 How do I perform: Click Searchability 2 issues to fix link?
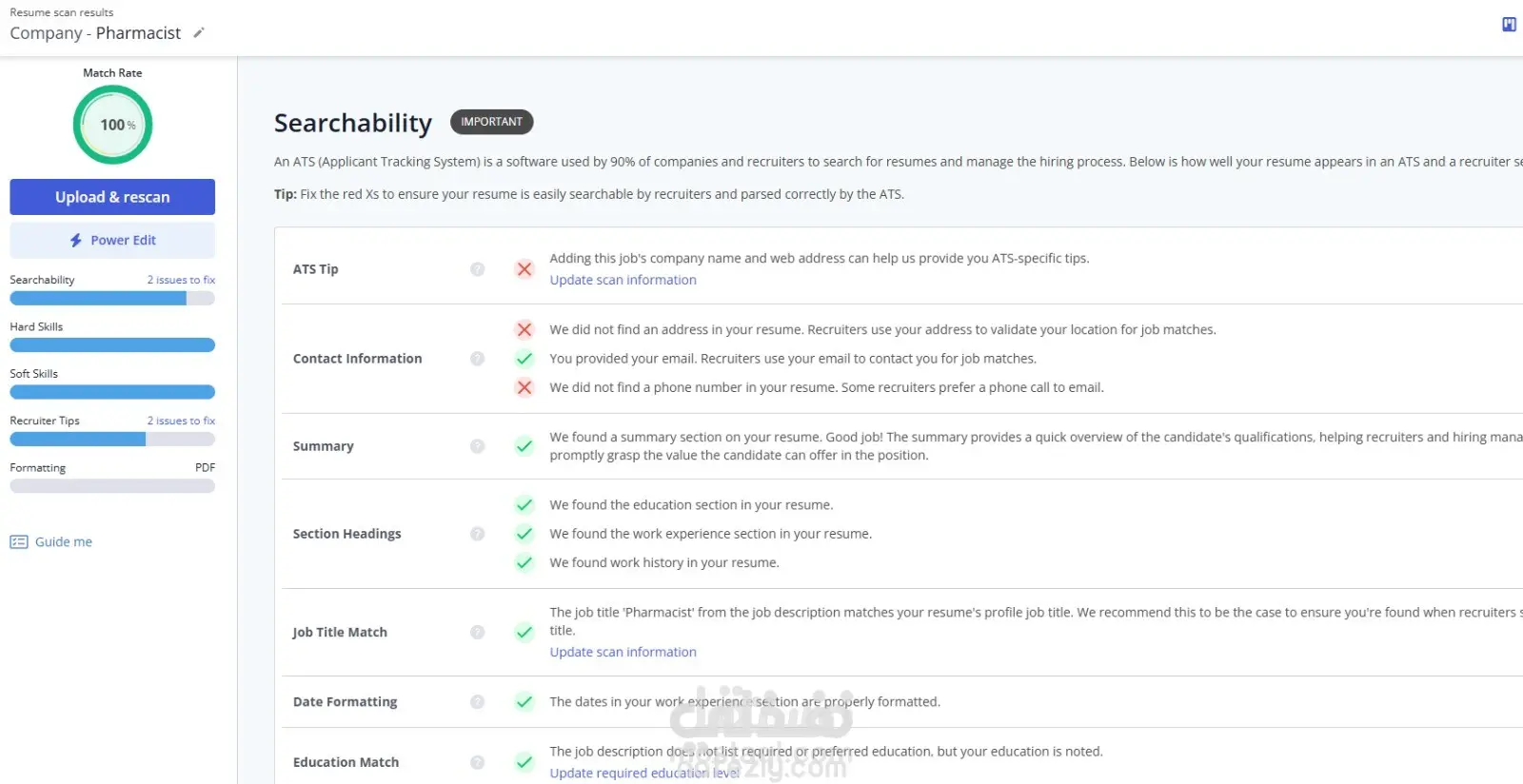181,280
